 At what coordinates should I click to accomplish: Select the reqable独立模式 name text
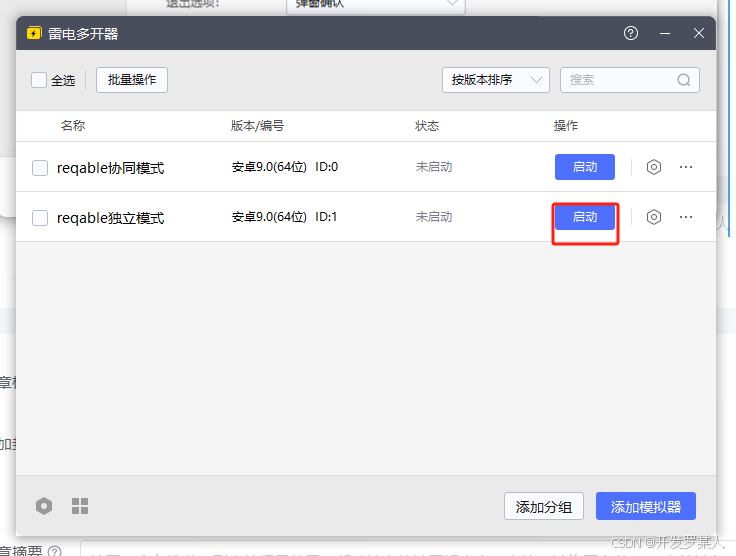point(111,218)
